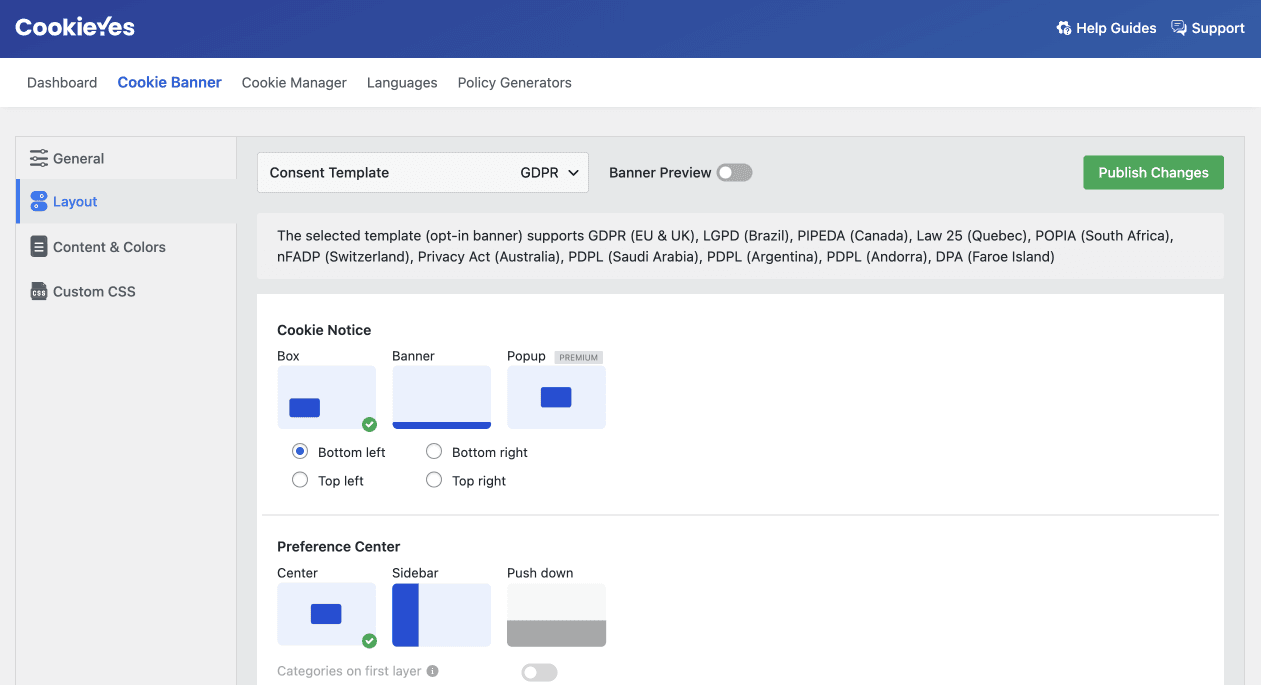Screen dimensions: 1261x685
Task: Click info icon beside Categories on first layer
Action: tap(433, 671)
